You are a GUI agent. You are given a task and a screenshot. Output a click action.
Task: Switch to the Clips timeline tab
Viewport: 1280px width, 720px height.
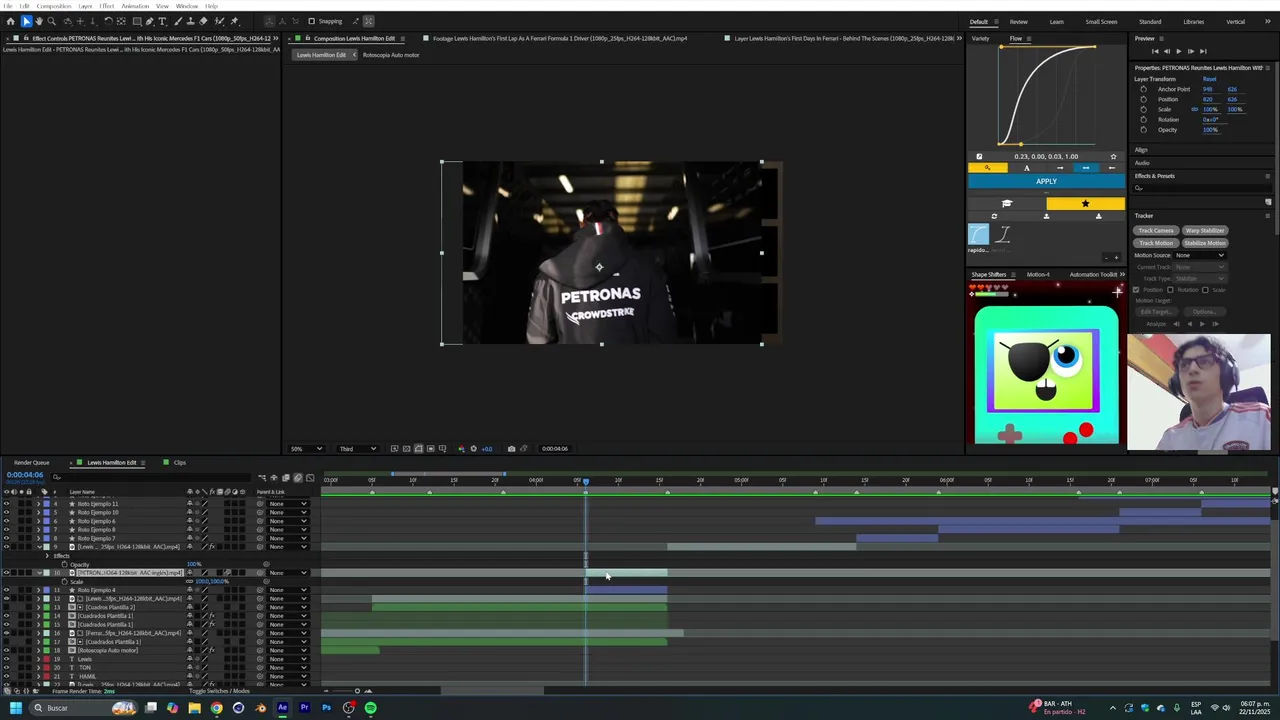[x=180, y=463]
